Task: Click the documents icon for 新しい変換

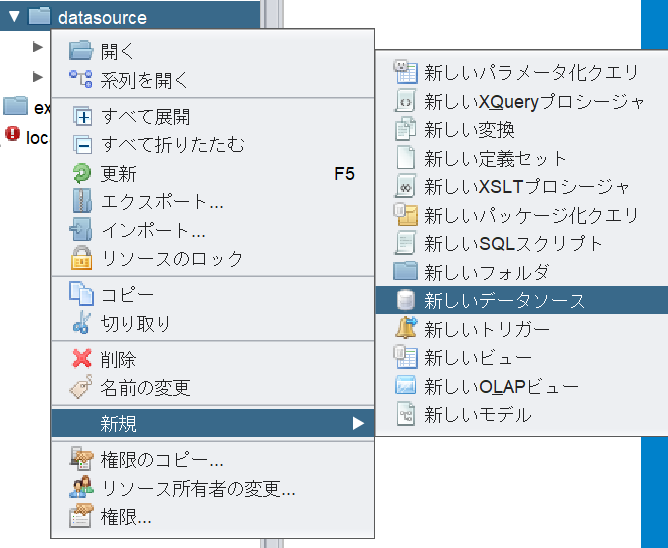Action: (405, 129)
